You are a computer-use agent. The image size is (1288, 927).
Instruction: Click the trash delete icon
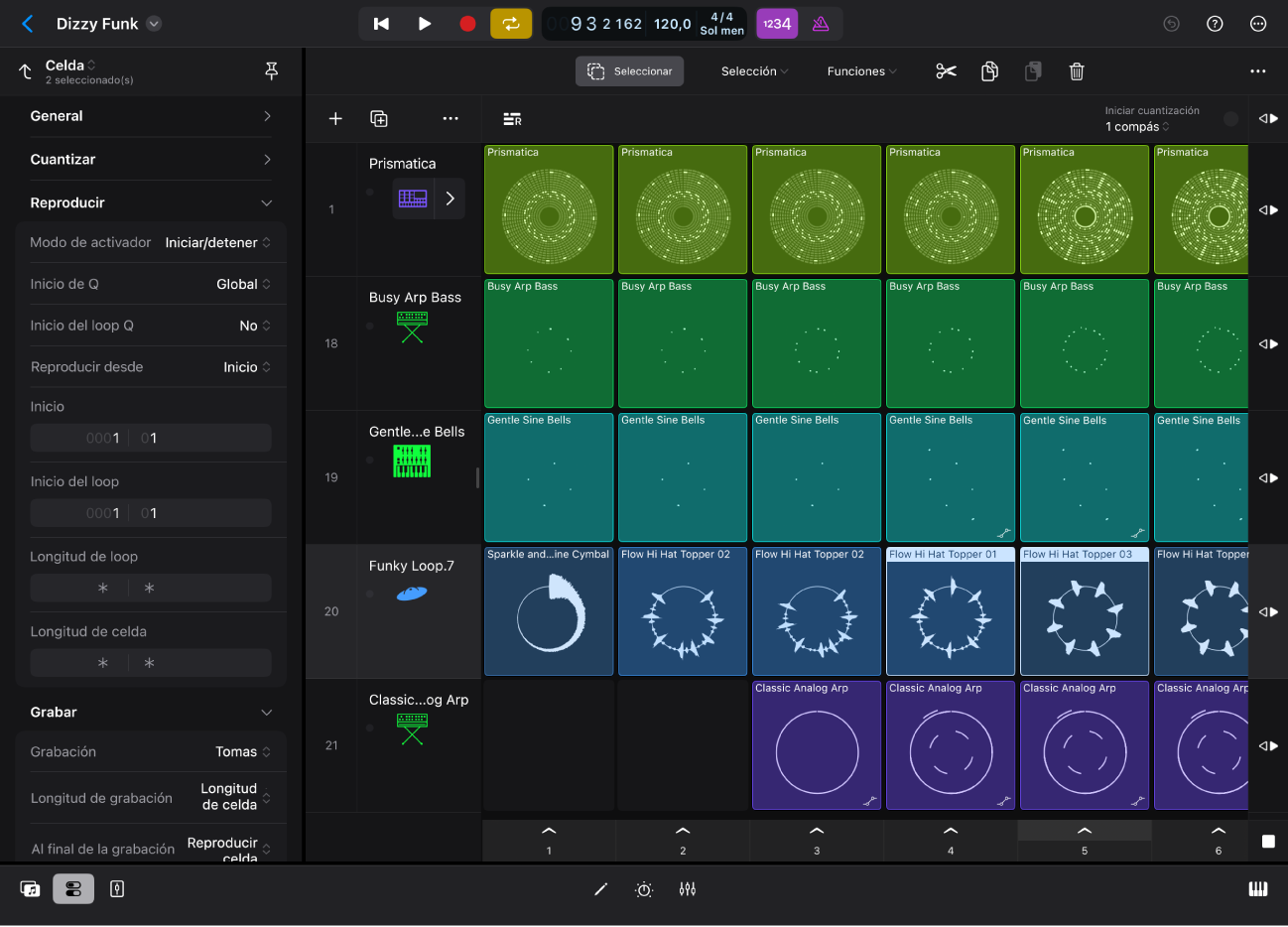pyautogui.click(x=1077, y=71)
